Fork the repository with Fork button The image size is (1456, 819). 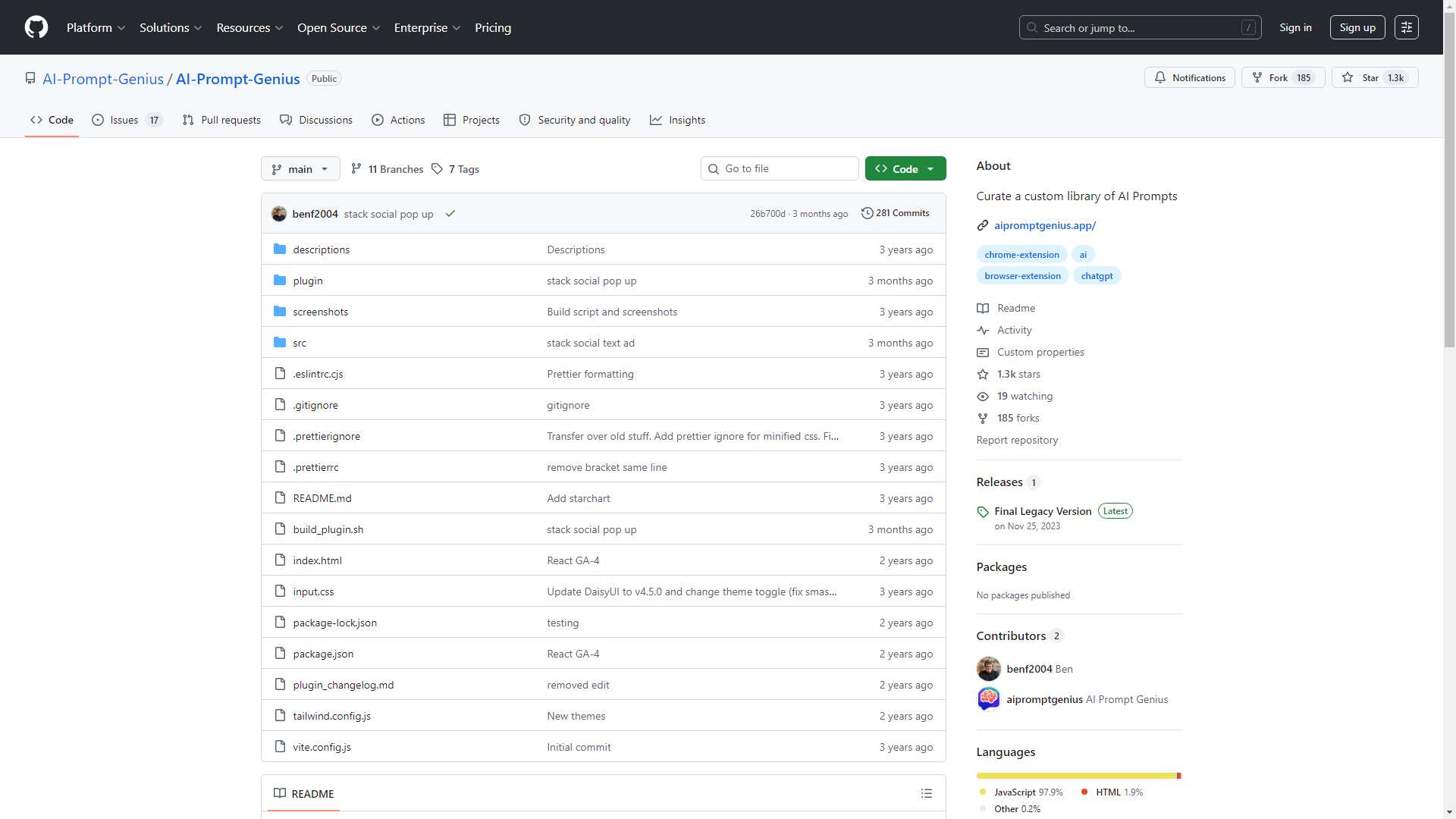tap(1283, 77)
